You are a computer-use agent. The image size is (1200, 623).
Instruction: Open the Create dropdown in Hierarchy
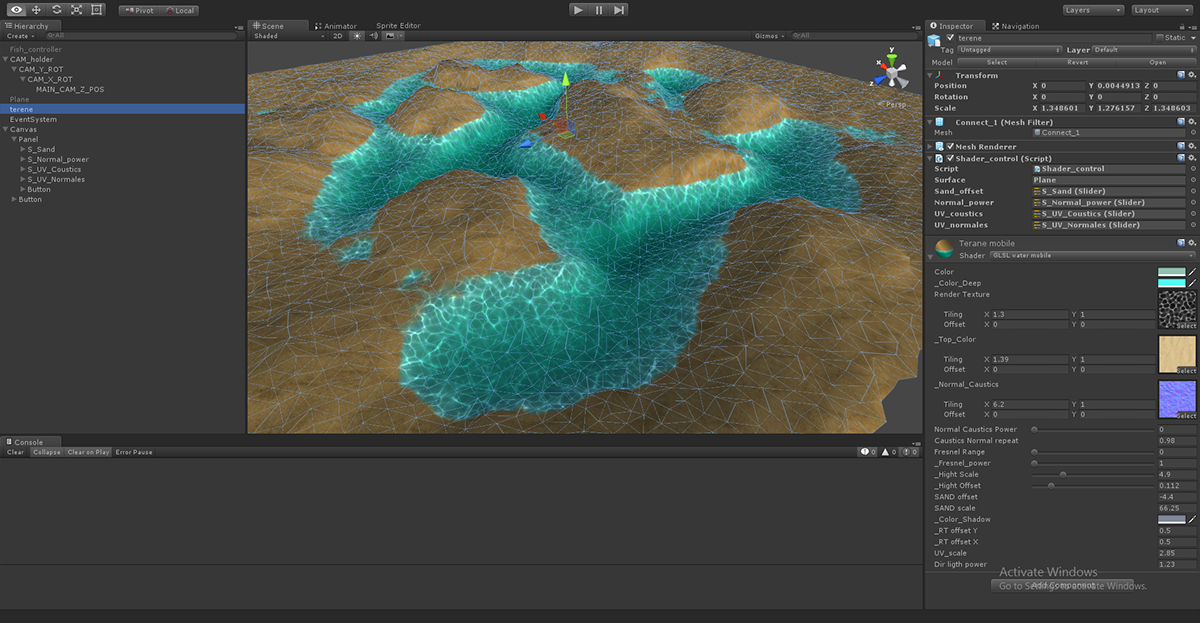click(19, 36)
